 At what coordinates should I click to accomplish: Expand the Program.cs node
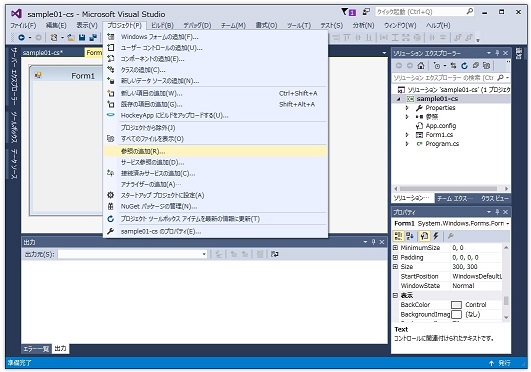407,144
